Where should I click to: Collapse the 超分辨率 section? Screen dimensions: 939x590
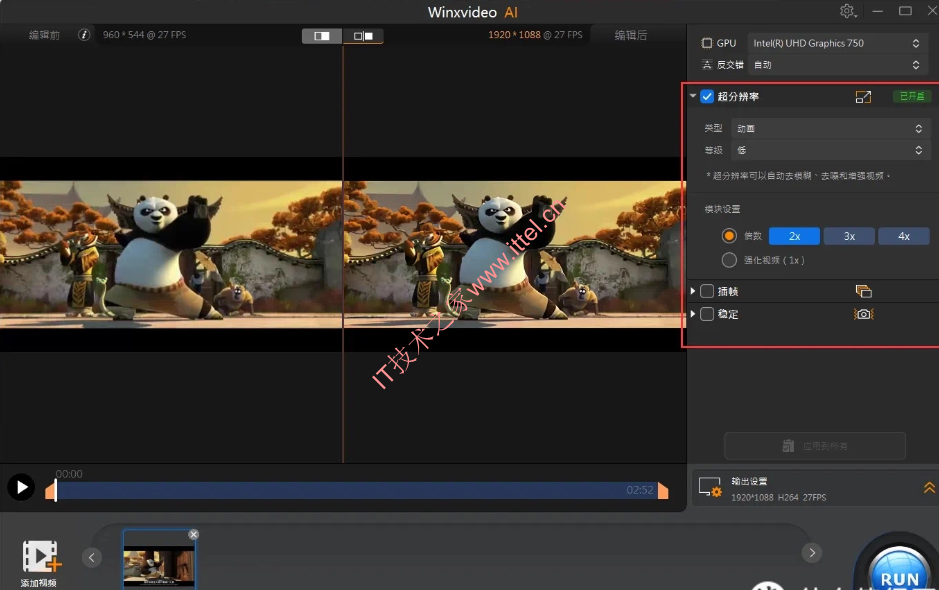693,96
